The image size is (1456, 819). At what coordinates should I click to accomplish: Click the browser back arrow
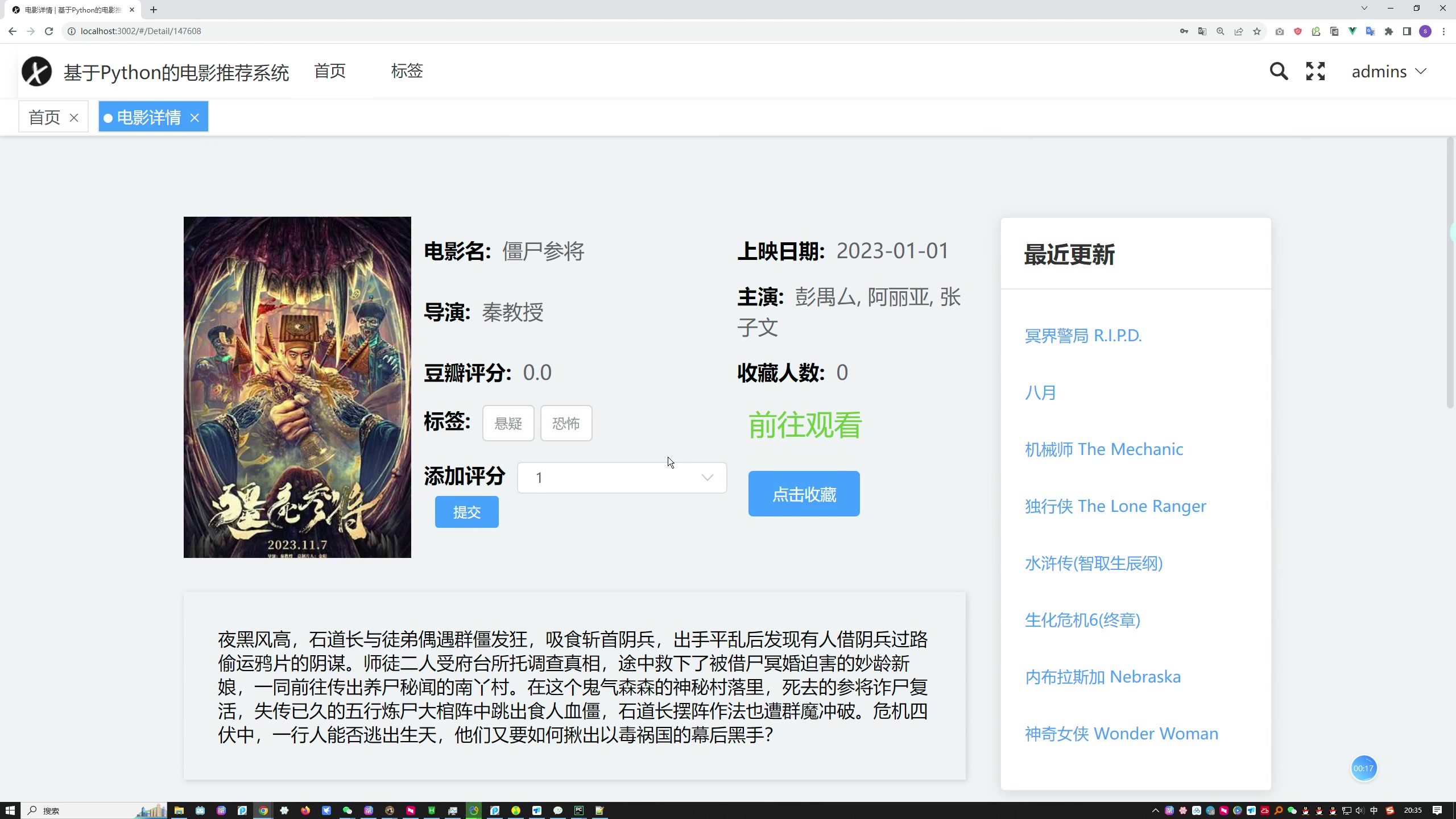(13, 31)
